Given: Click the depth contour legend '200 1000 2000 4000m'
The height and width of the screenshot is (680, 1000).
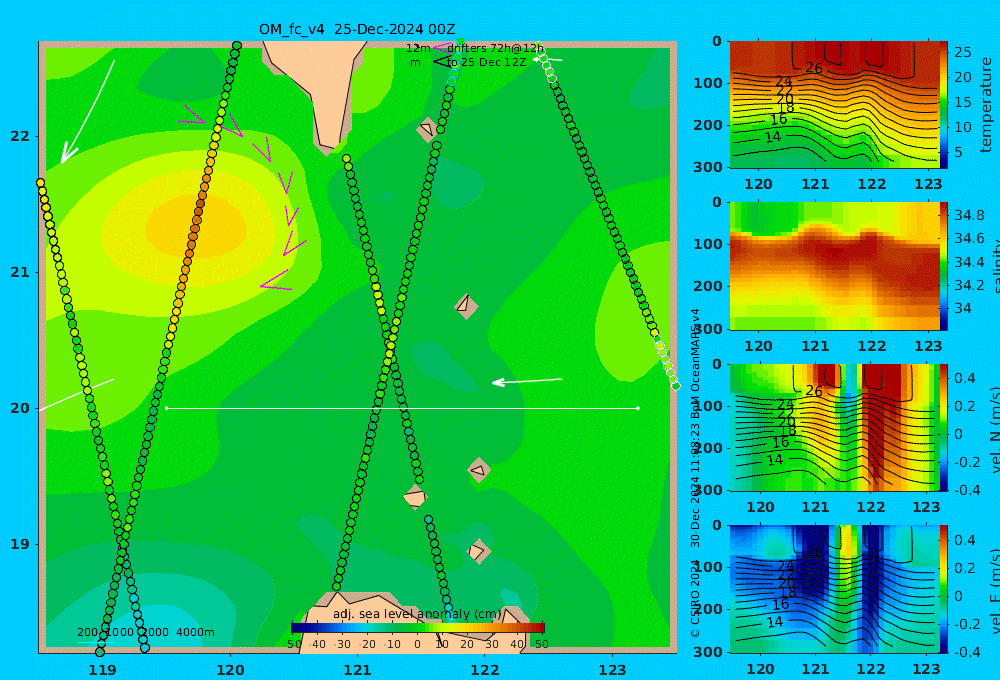Looking at the screenshot, I should (145, 632).
